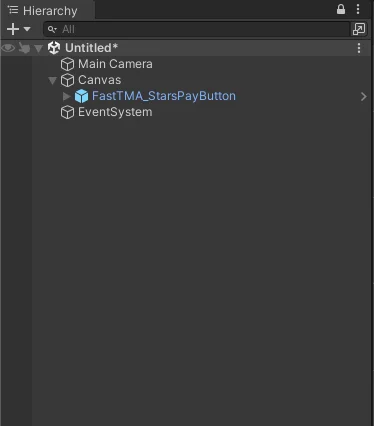Click the search magnifier filter icon
374x426 pixels.
click(x=52, y=29)
